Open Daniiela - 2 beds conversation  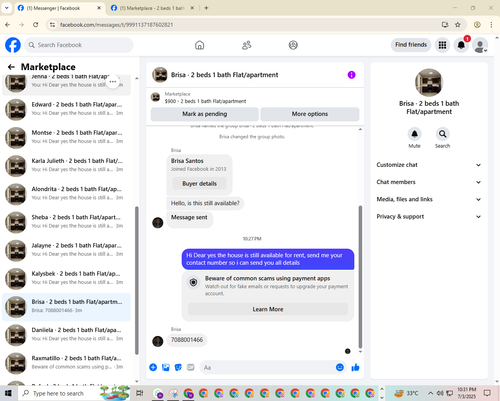66,334
